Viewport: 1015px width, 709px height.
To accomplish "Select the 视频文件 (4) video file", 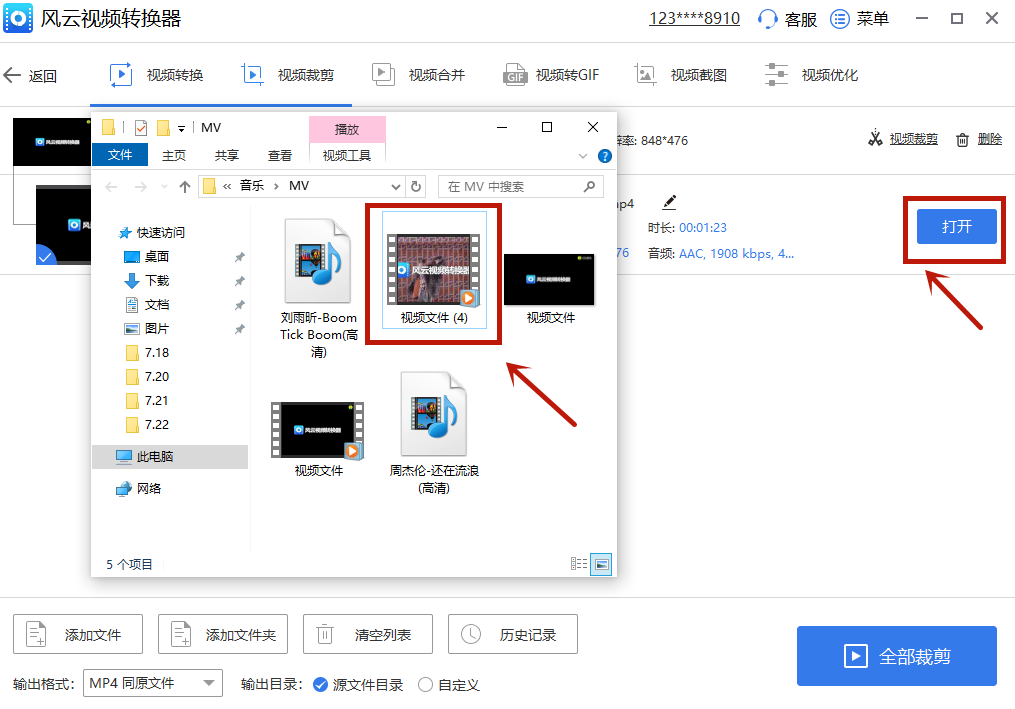I will point(434,270).
